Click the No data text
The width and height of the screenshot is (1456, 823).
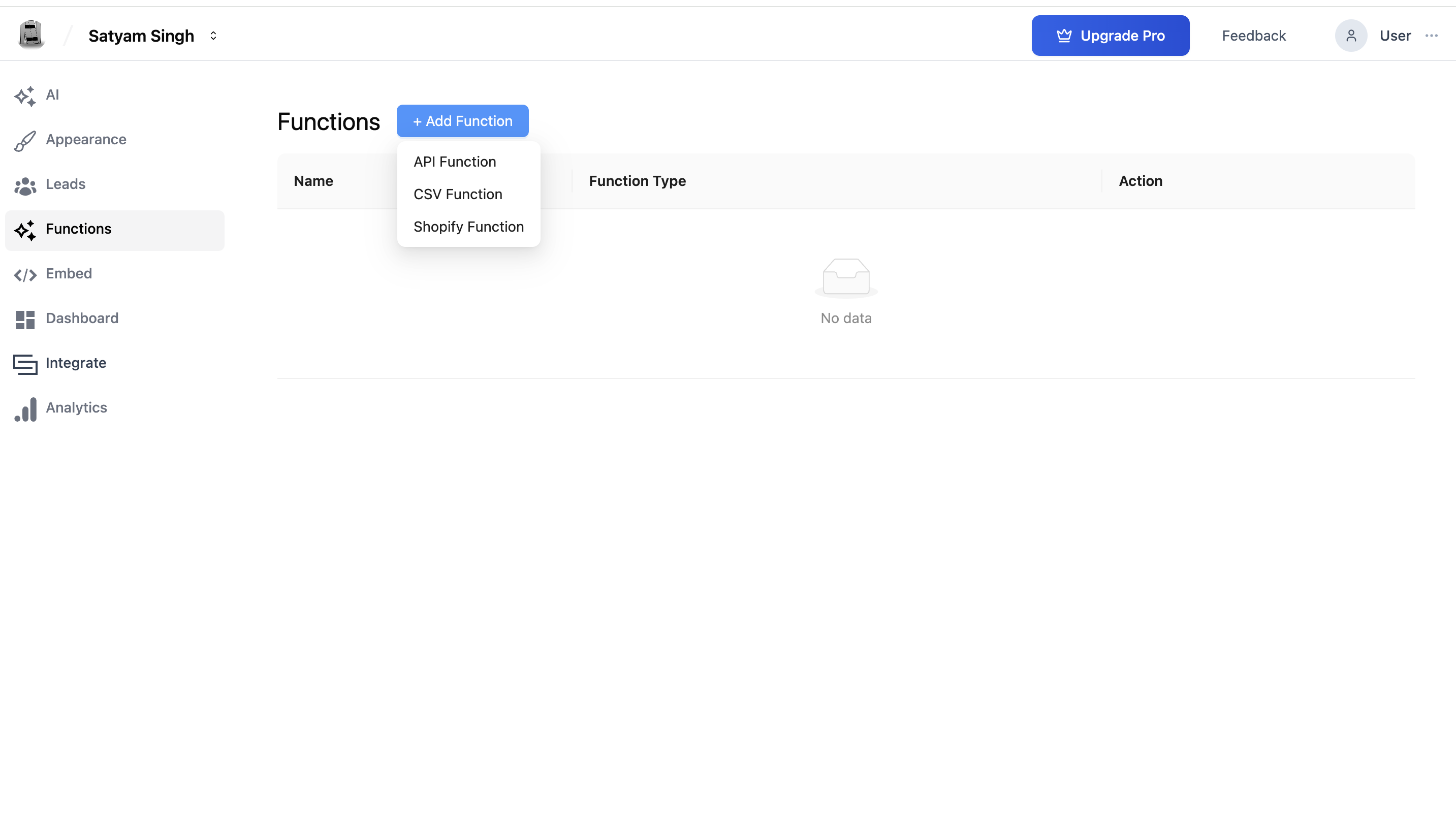pyautogui.click(x=845, y=318)
